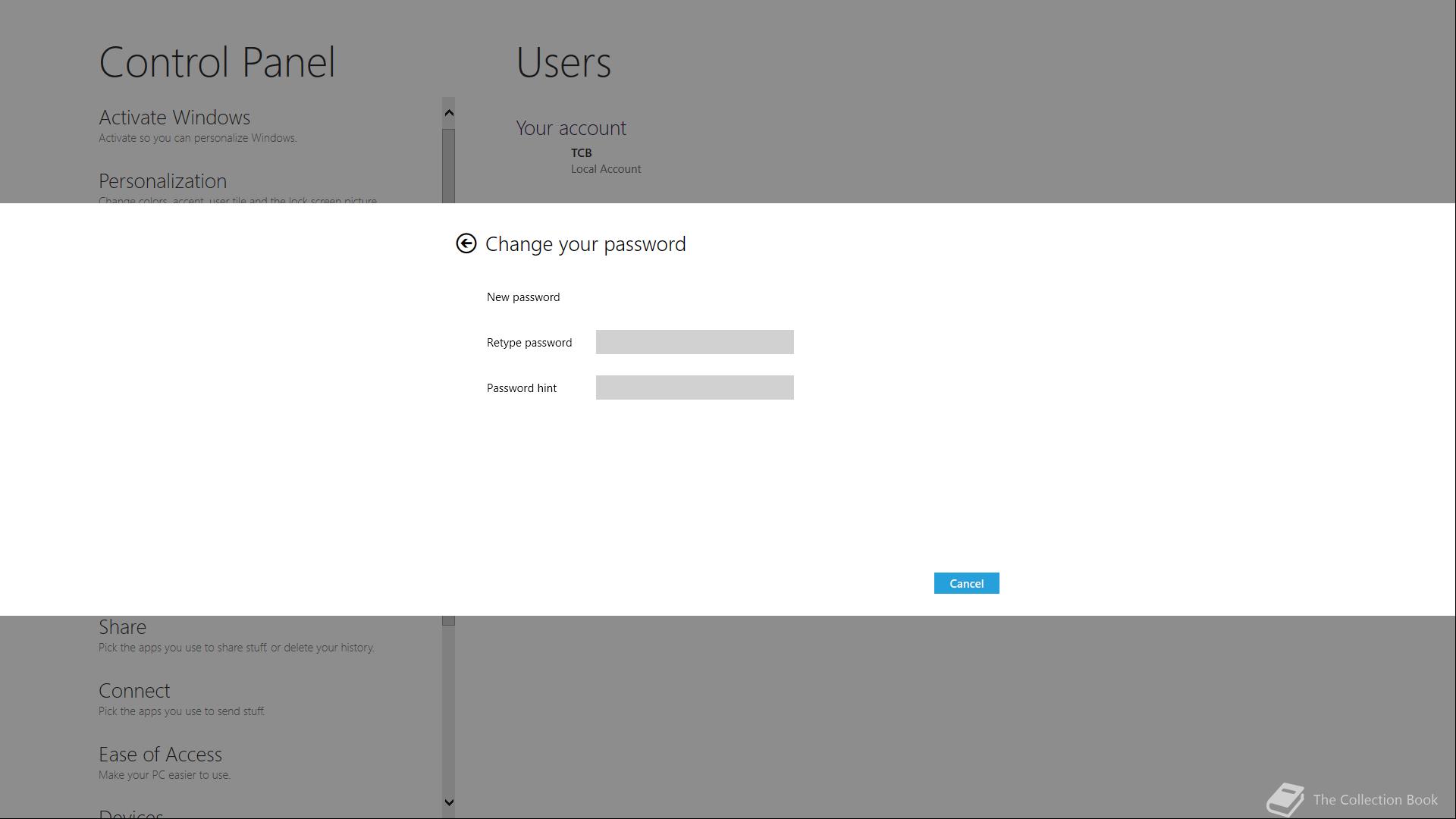This screenshot has height=819, width=1456.
Task: Open Activate Windows settings category
Action: [174, 118]
